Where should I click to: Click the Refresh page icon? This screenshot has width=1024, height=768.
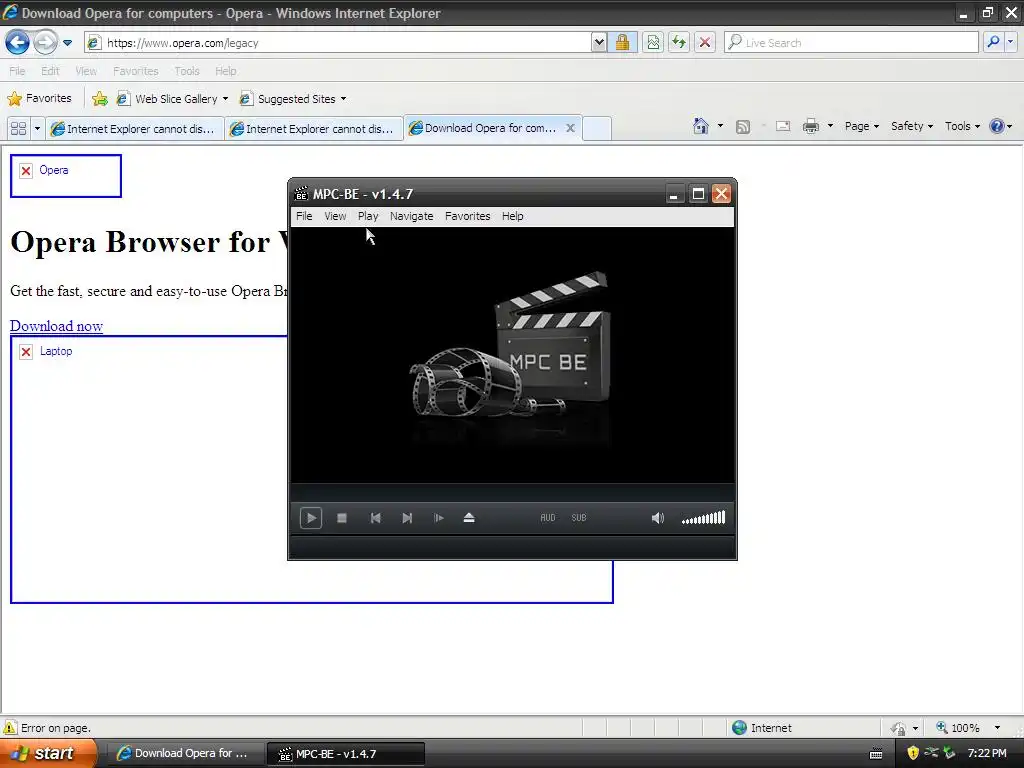point(679,43)
